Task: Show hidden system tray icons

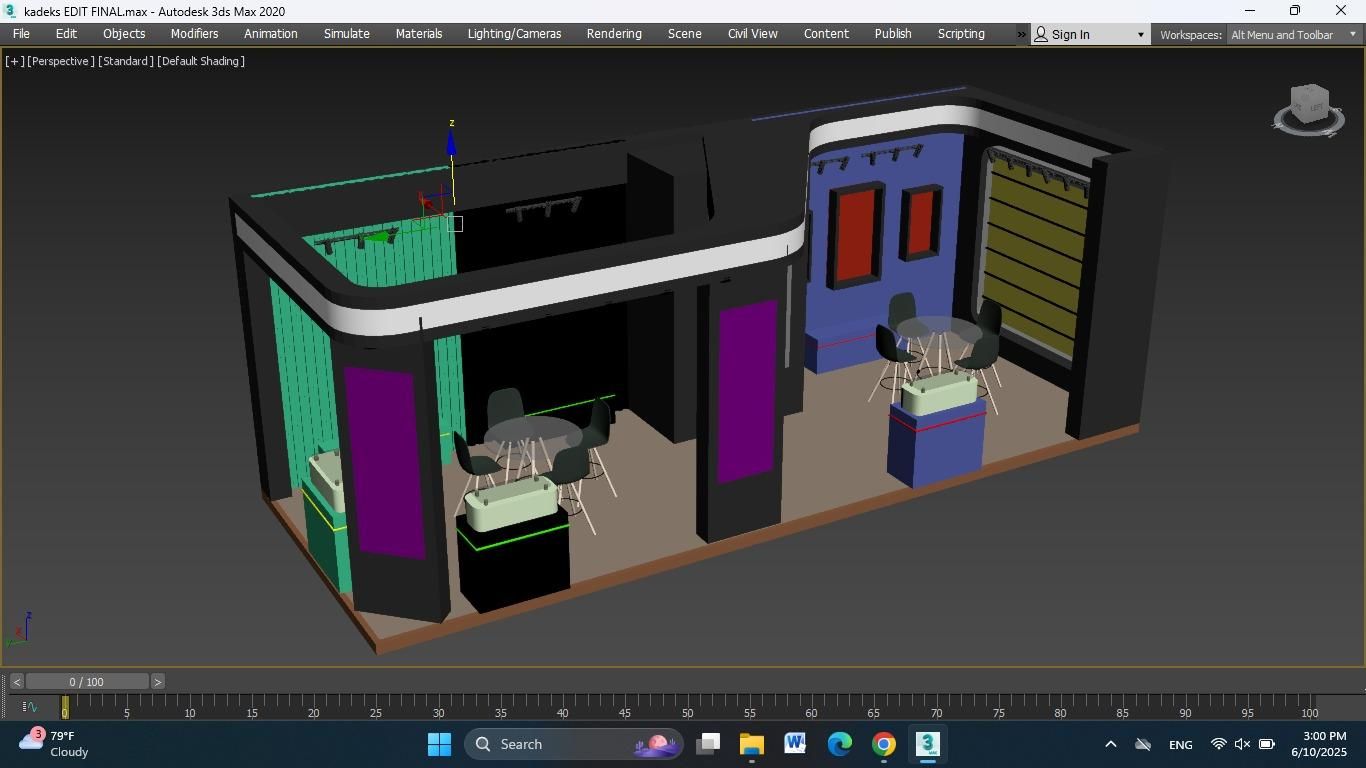Action: click(1110, 745)
